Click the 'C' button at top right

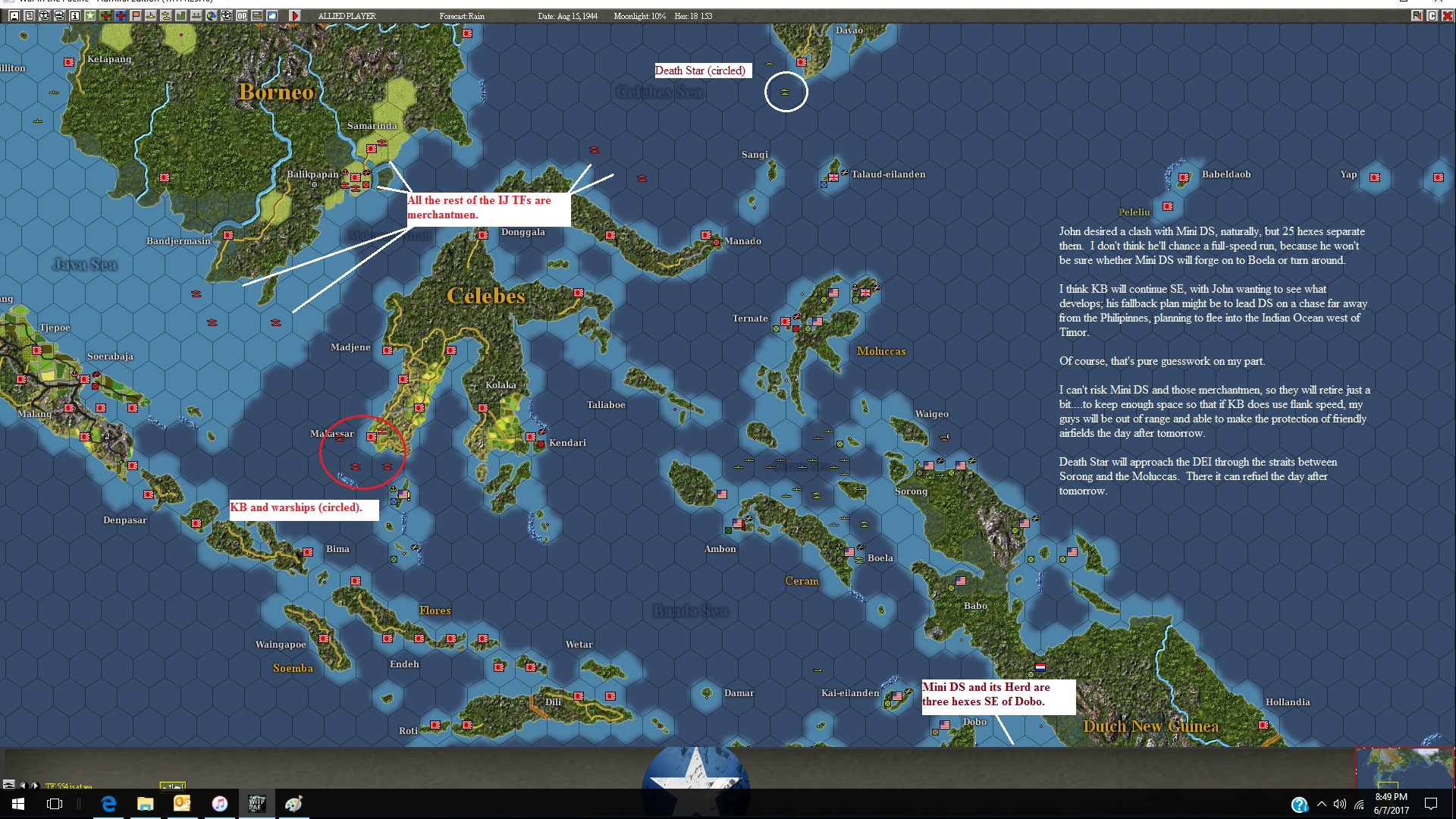point(1432,15)
